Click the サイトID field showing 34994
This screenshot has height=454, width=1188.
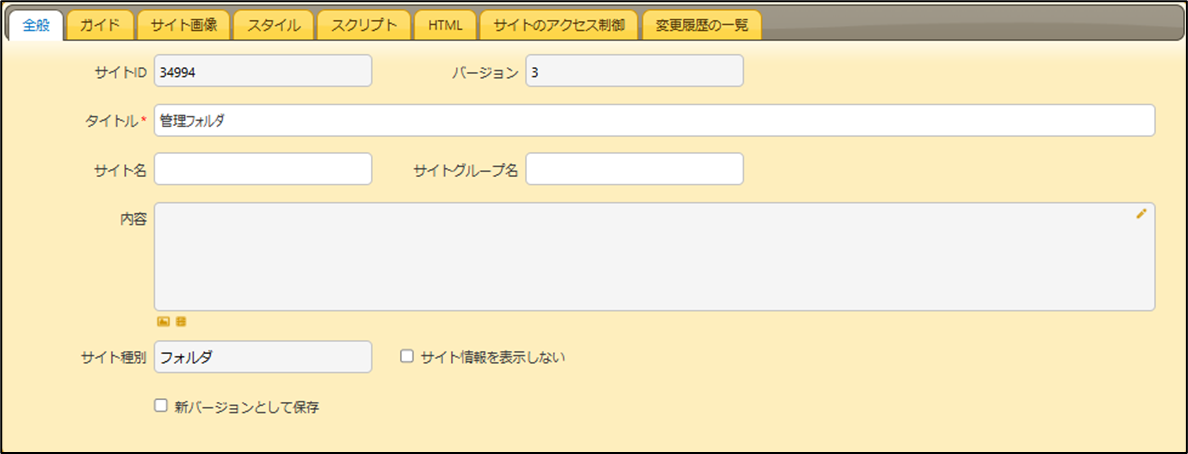tap(263, 71)
